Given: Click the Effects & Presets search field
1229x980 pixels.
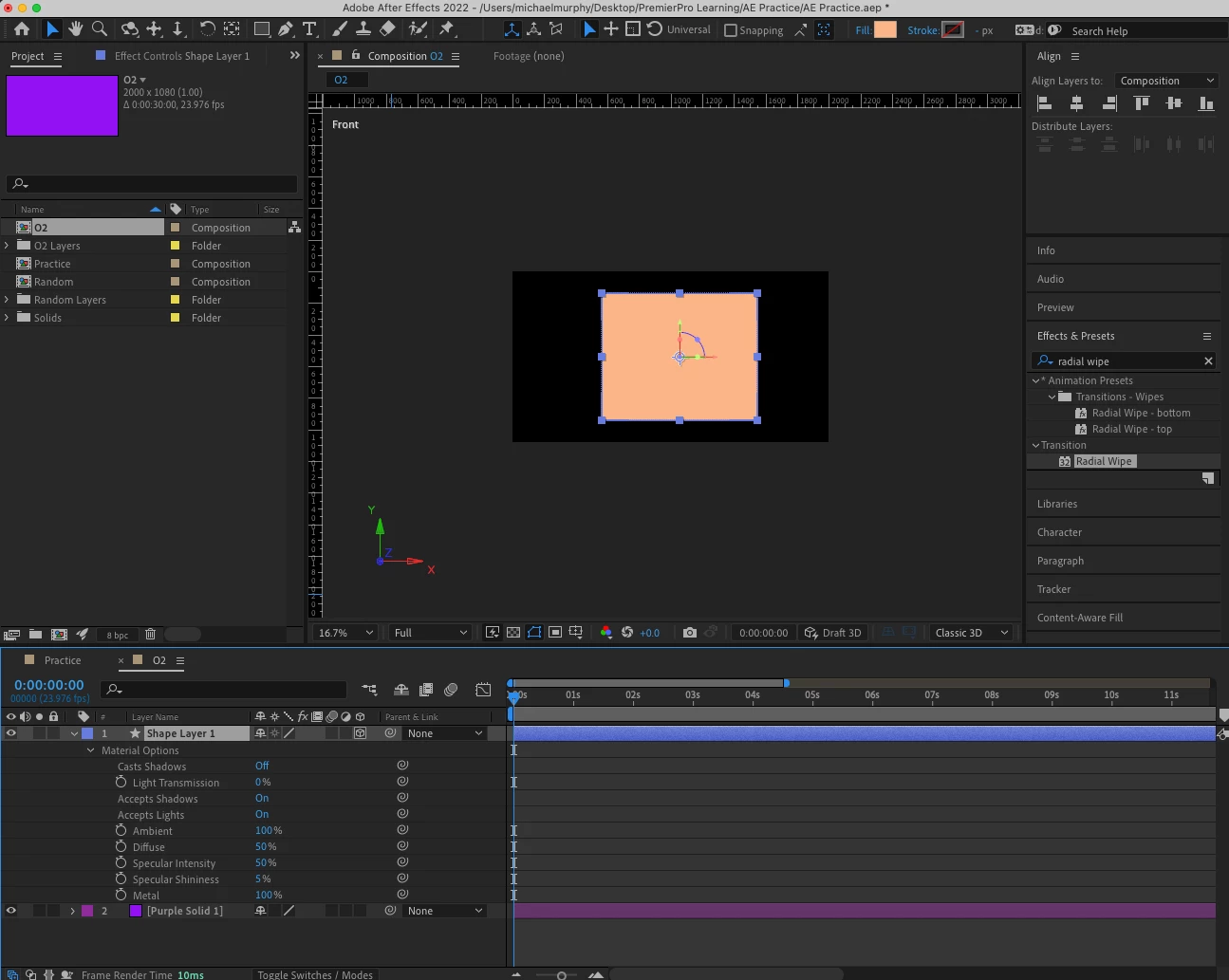Looking at the screenshot, I should coord(1126,361).
